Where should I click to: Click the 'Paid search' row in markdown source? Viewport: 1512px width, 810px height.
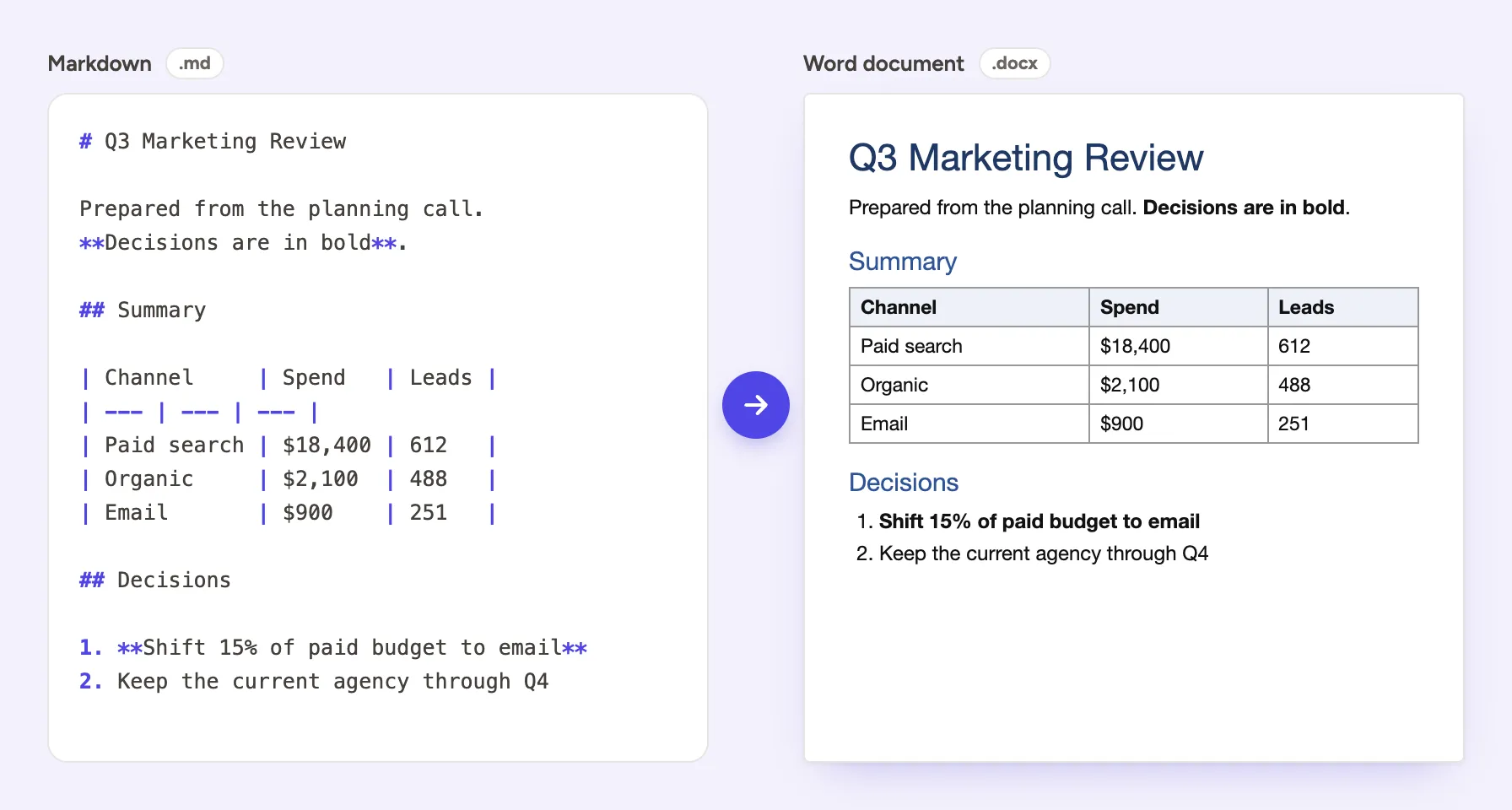[288, 445]
